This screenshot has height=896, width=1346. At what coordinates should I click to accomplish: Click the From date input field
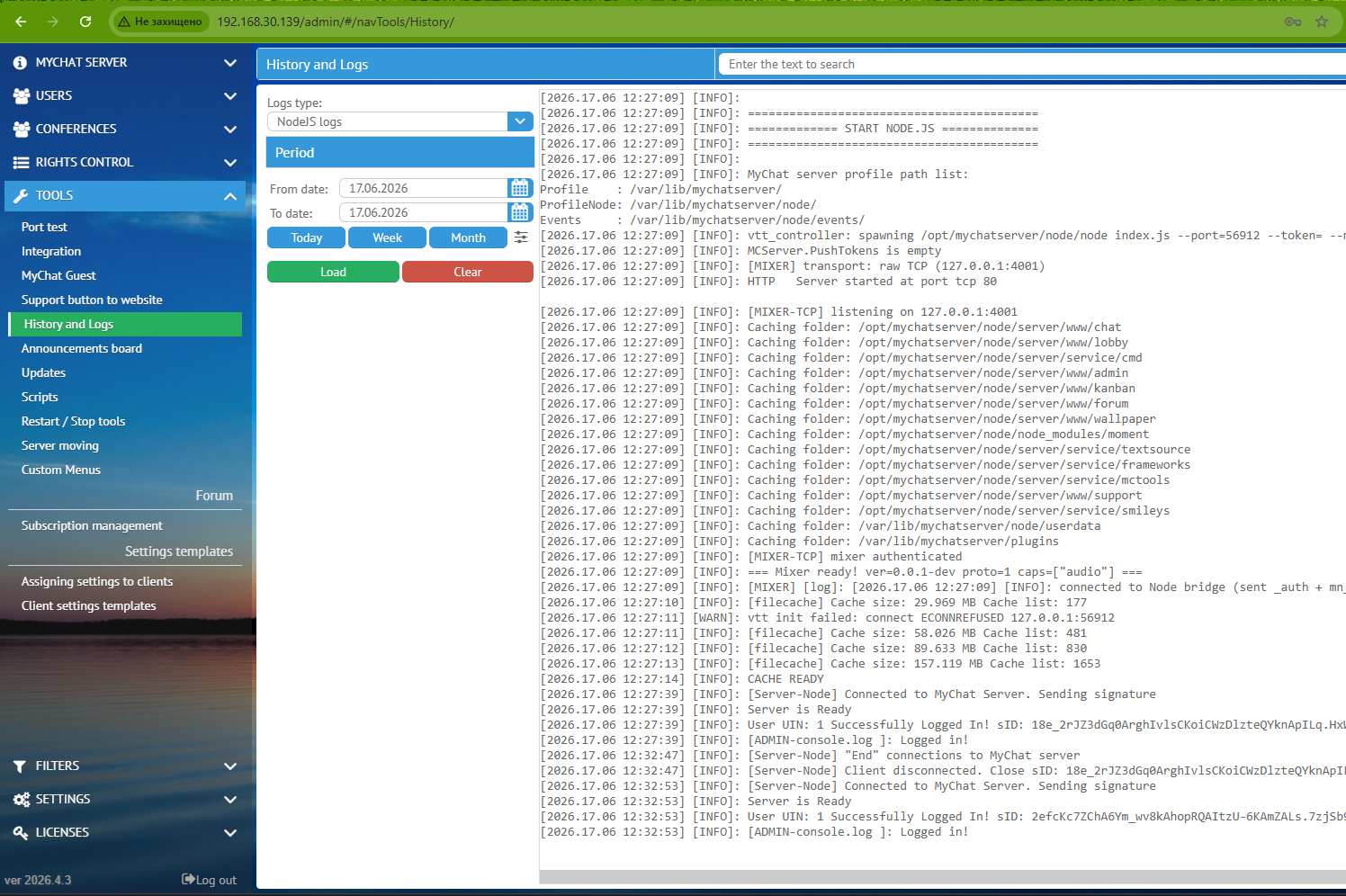pos(423,188)
